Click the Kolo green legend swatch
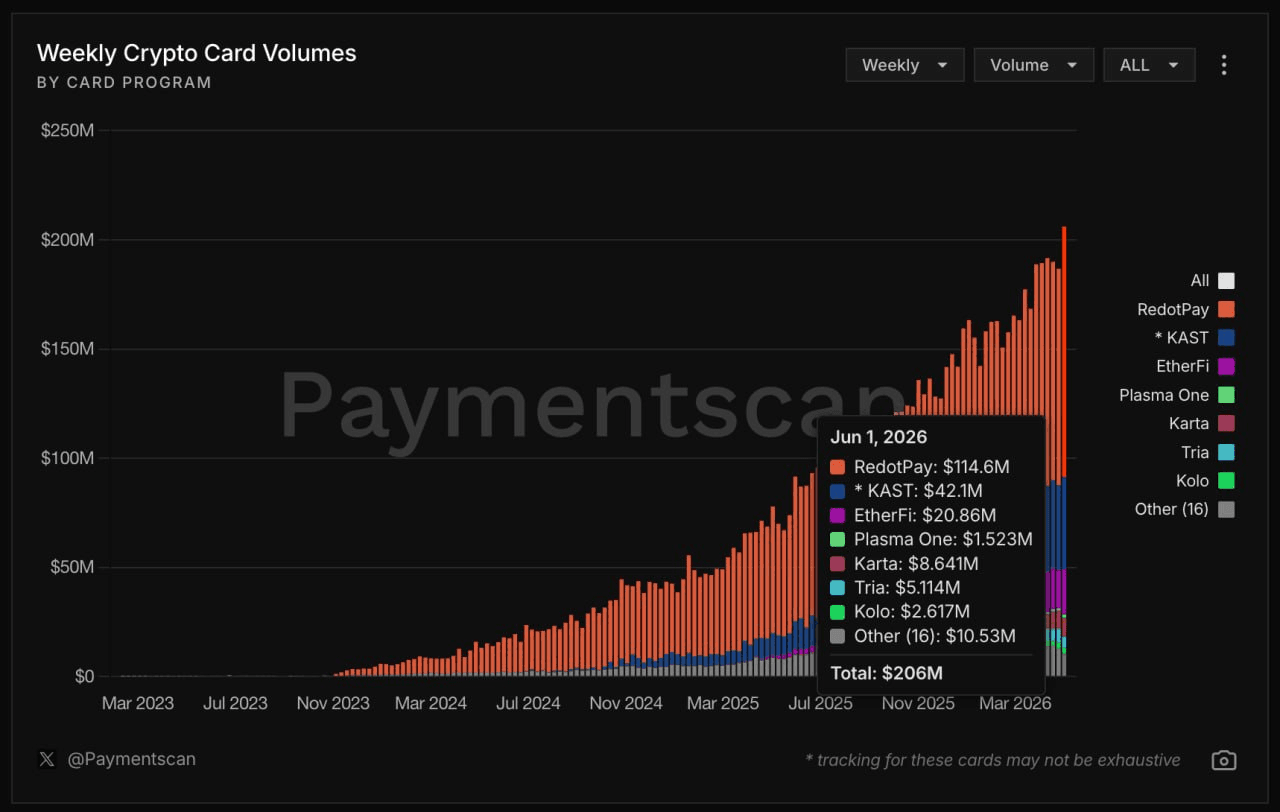Viewport: 1280px width, 812px height. point(1226,480)
